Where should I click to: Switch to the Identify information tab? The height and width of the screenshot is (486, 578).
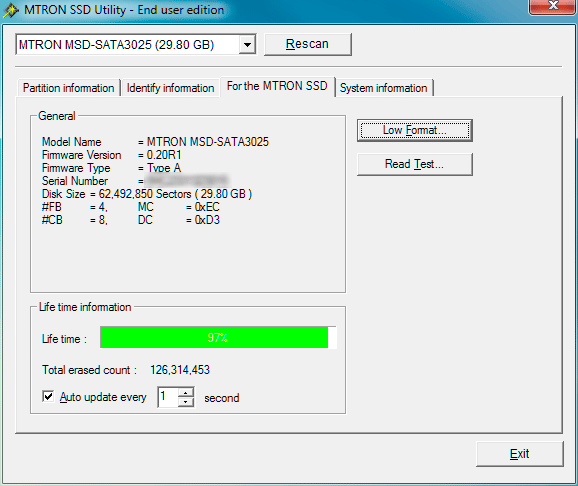170,88
